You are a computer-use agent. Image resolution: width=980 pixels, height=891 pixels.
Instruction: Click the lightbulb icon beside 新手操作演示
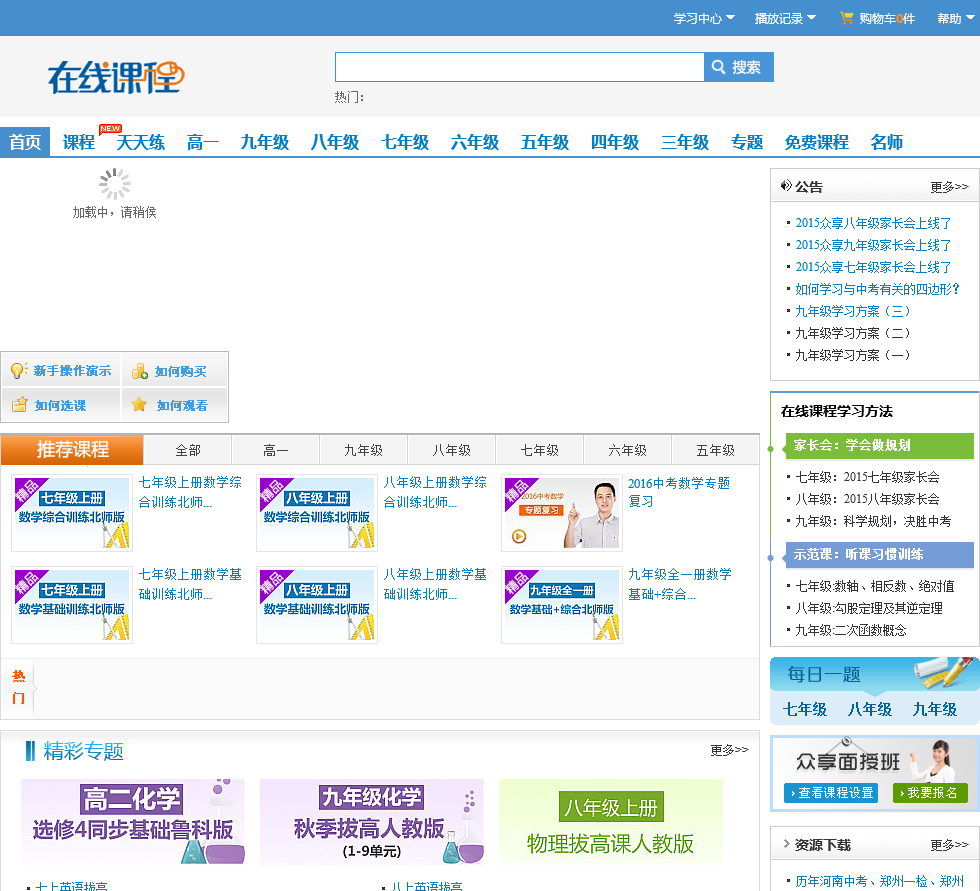coord(18,371)
